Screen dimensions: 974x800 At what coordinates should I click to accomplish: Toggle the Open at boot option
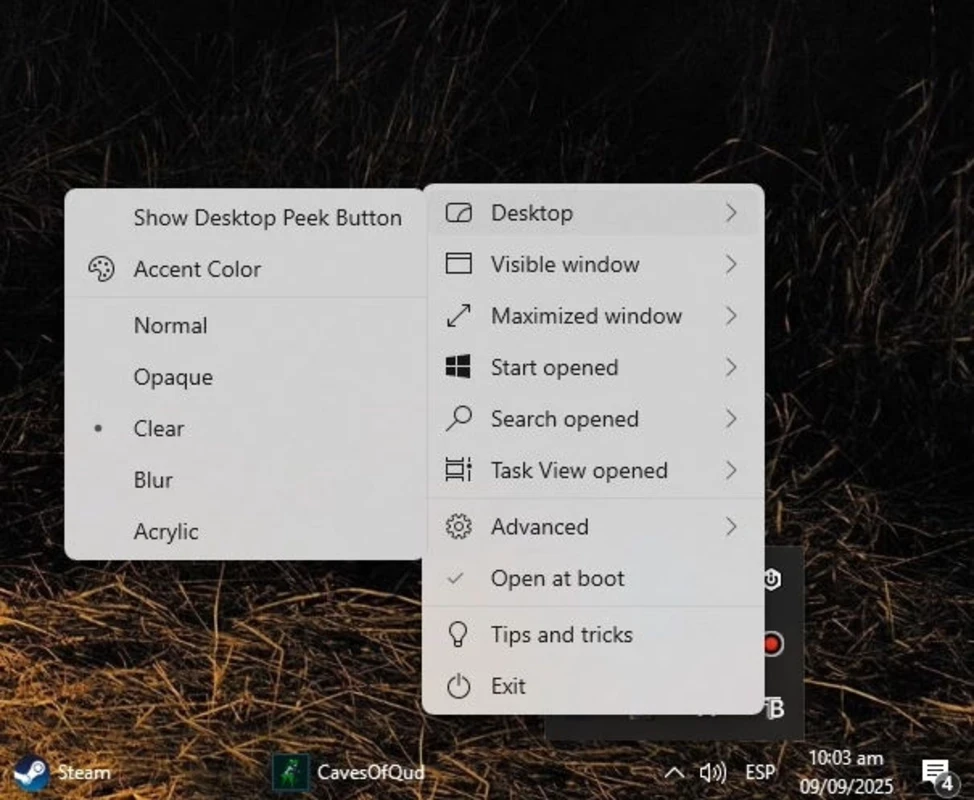[x=557, y=578]
